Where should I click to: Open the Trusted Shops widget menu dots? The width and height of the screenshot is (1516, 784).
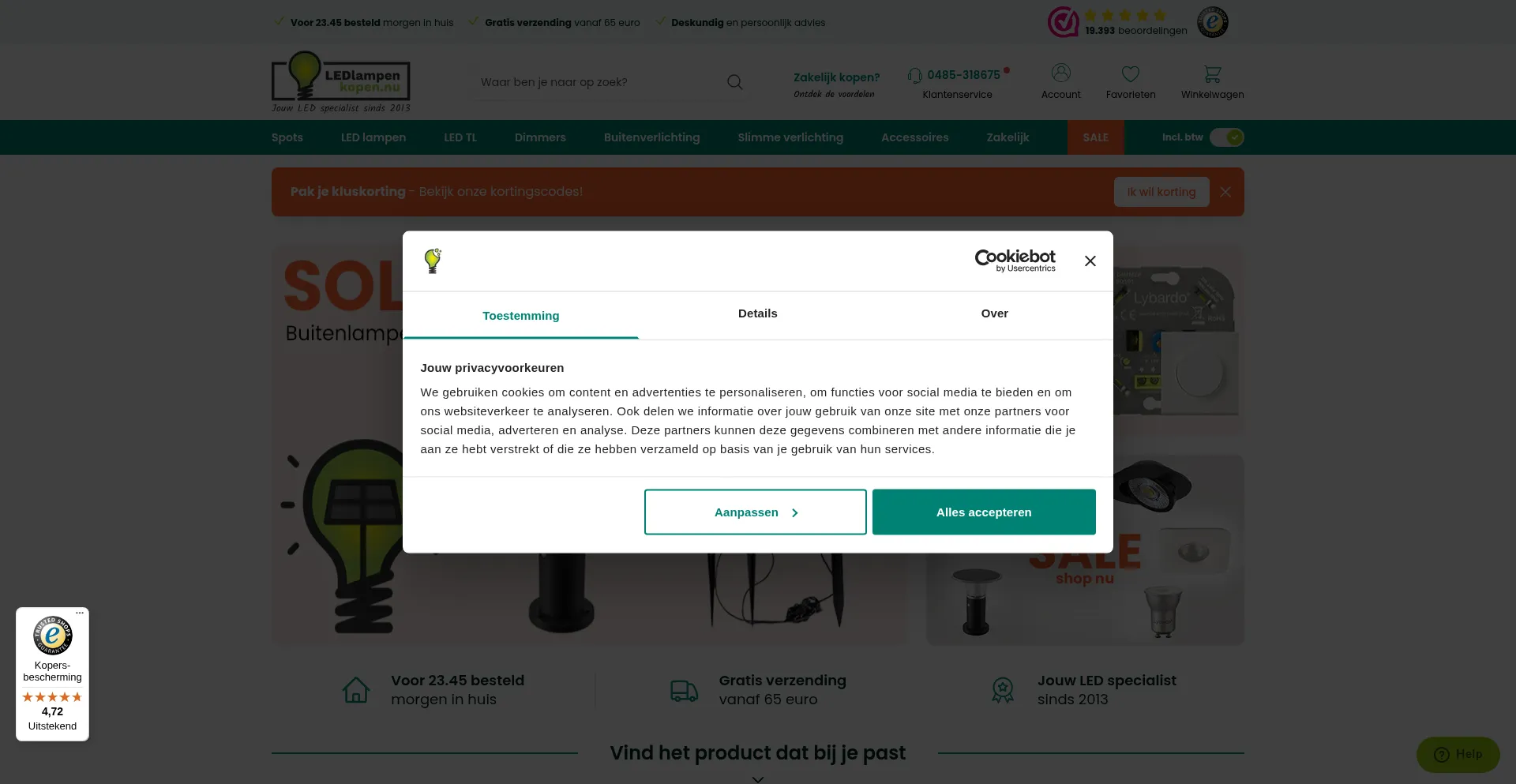click(x=80, y=613)
